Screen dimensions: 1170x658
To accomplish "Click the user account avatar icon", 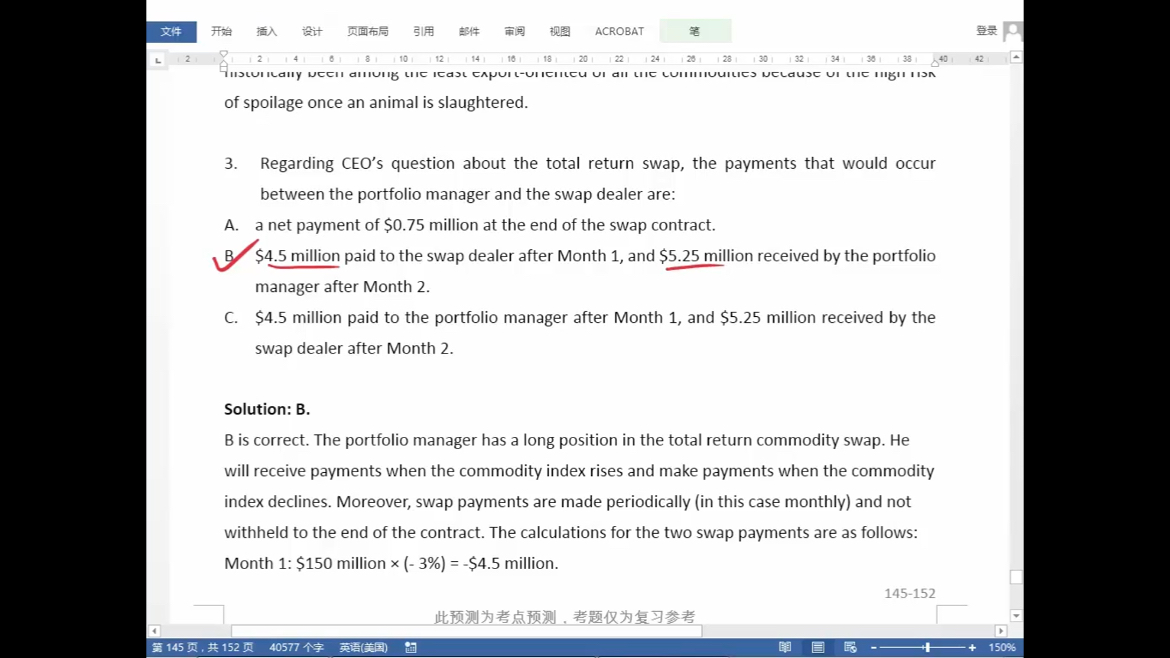I will click(x=1012, y=32).
